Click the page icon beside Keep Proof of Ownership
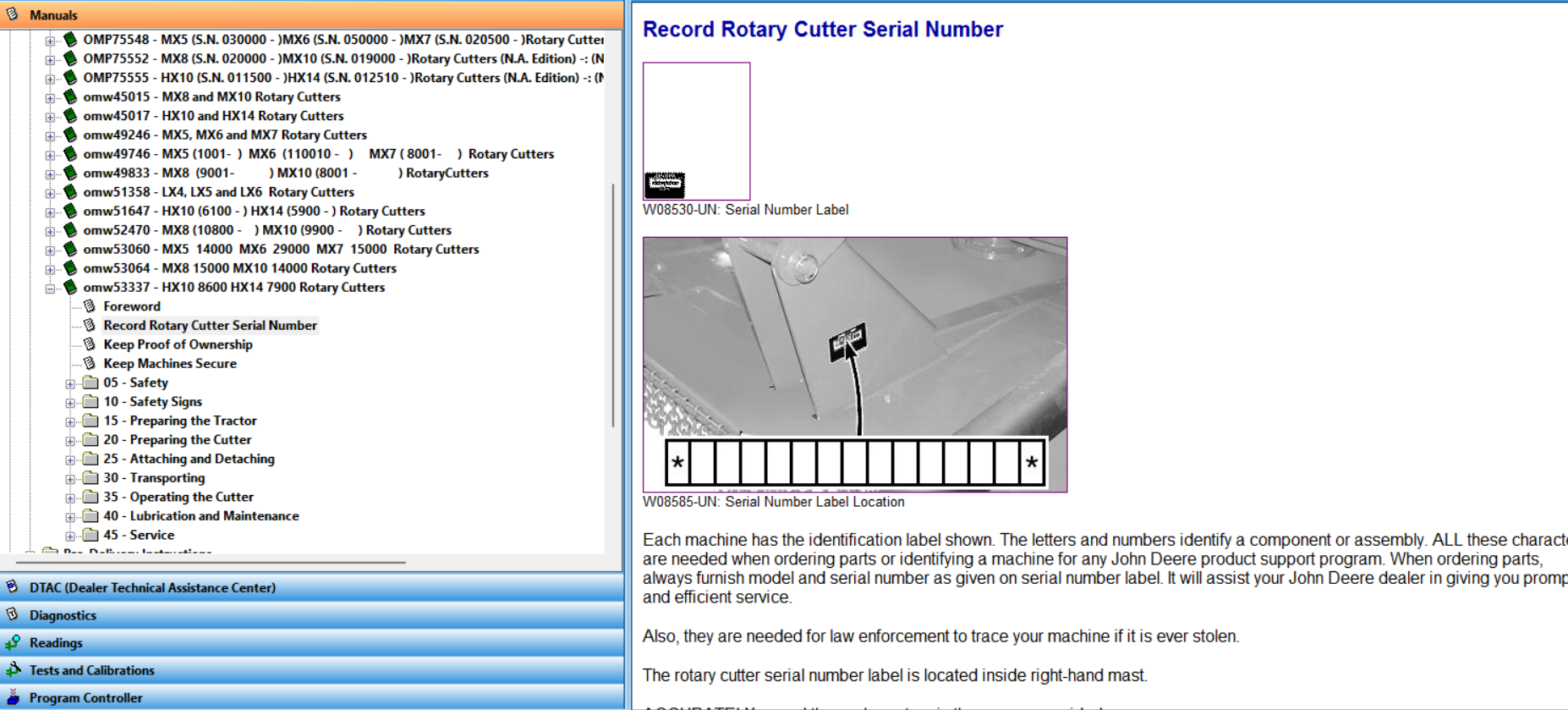 coord(90,344)
